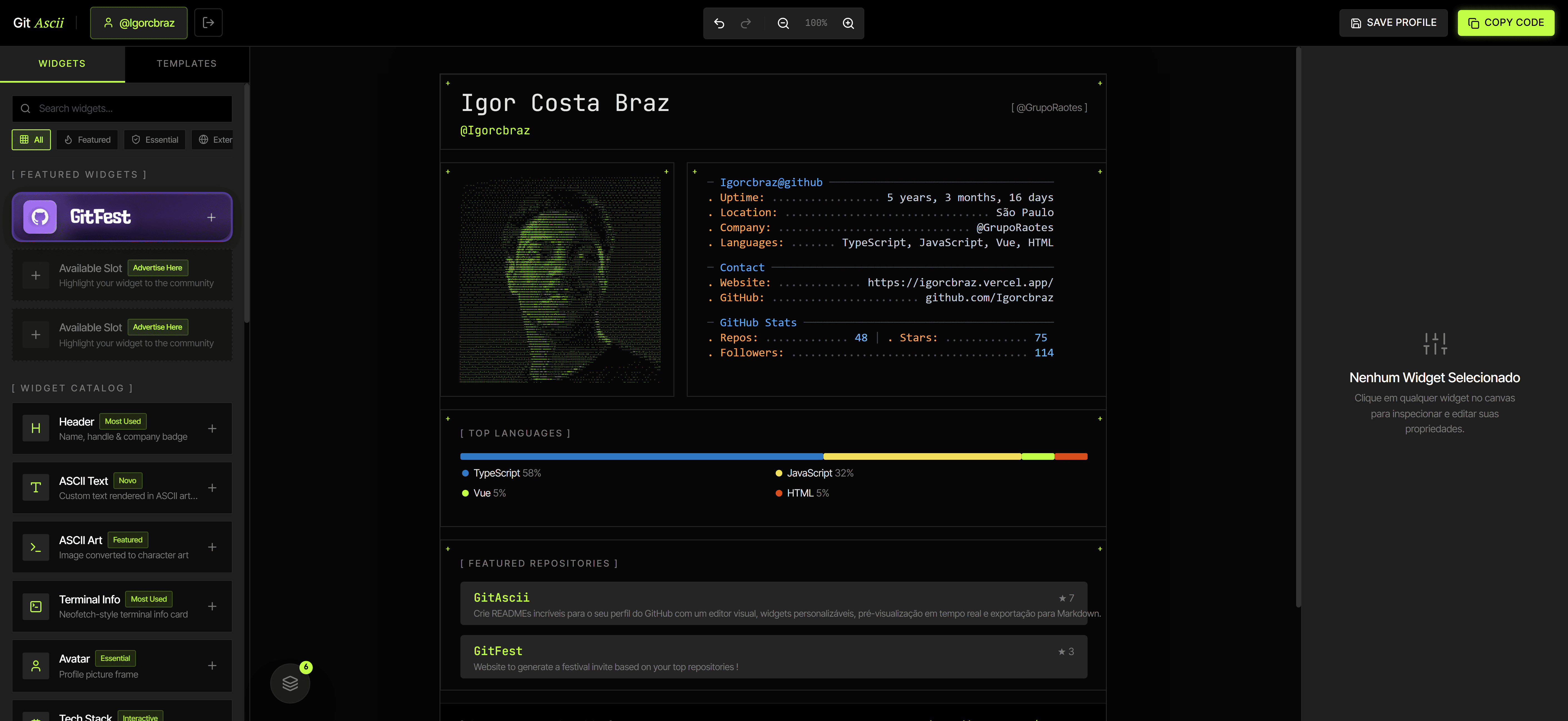
Task: Click the ASCII Art terminal prompt icon
Action: [x=36, y=547]
